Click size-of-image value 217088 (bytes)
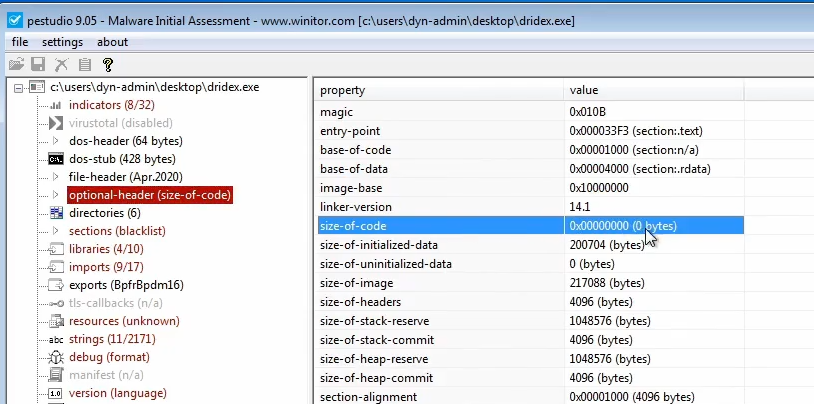814x404 pixels. tap(607, 283)
